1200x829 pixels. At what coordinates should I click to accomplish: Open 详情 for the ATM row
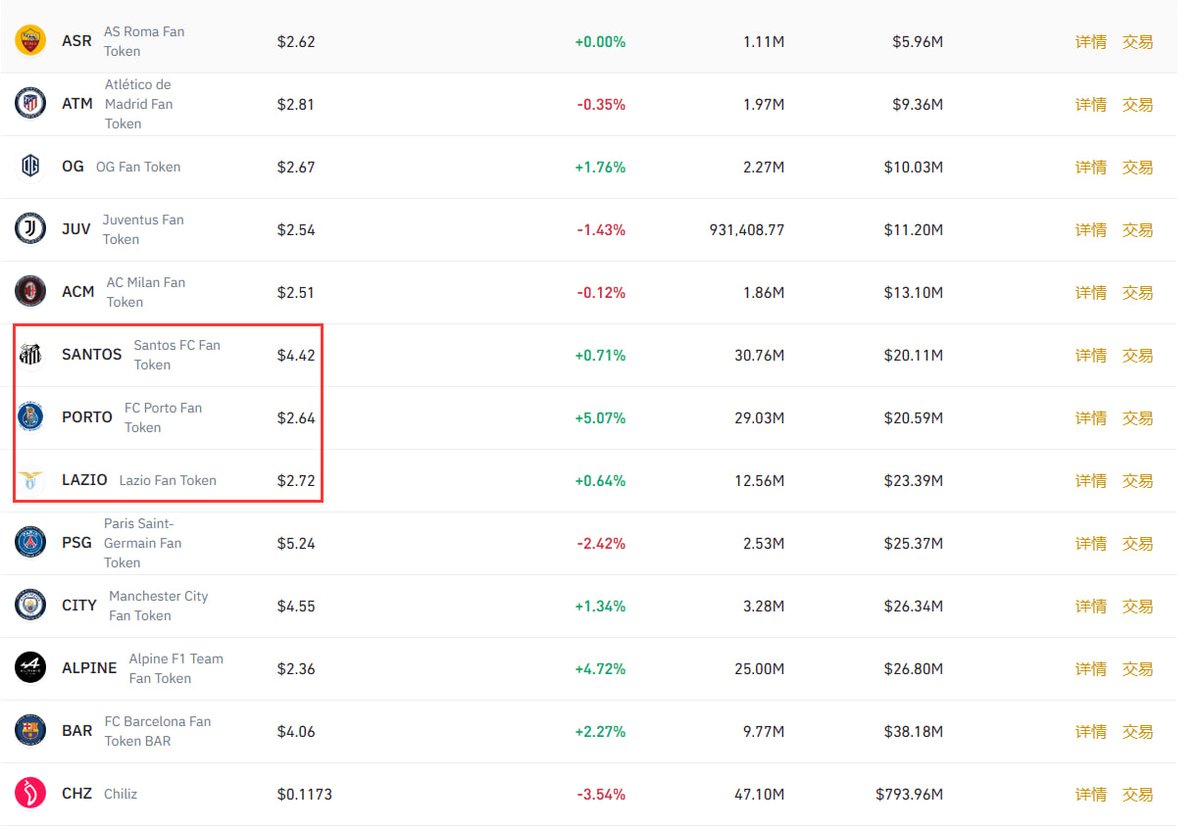(1091, 104)
